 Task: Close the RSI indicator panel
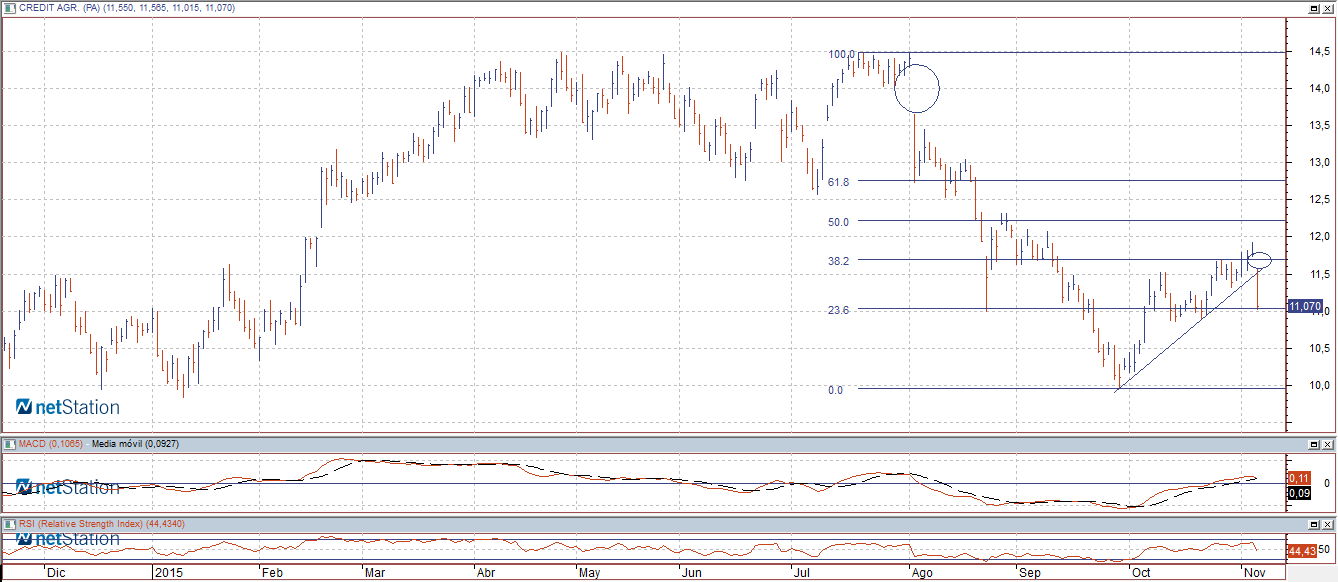pos(1328,523)
